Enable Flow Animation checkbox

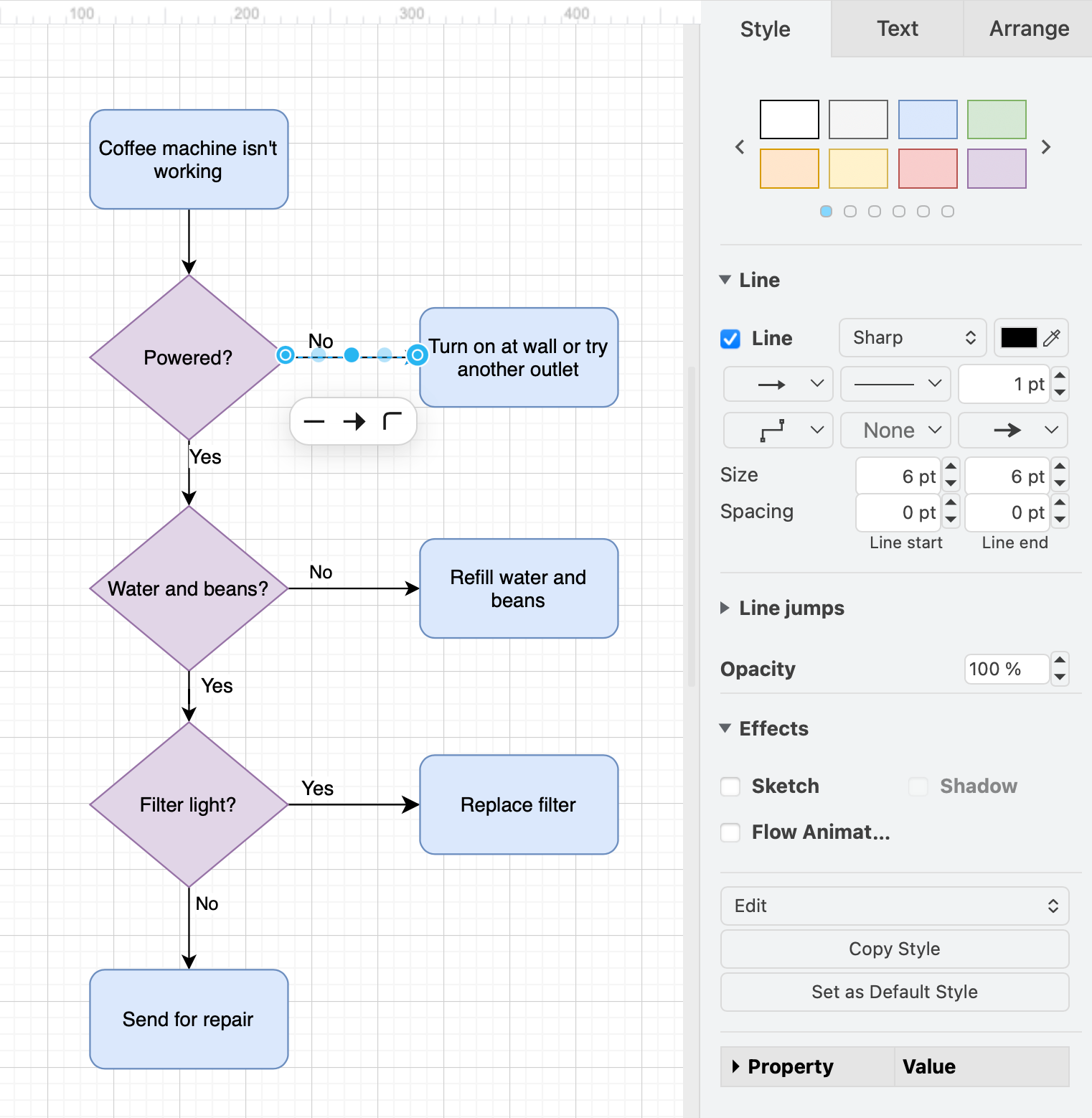730,832
